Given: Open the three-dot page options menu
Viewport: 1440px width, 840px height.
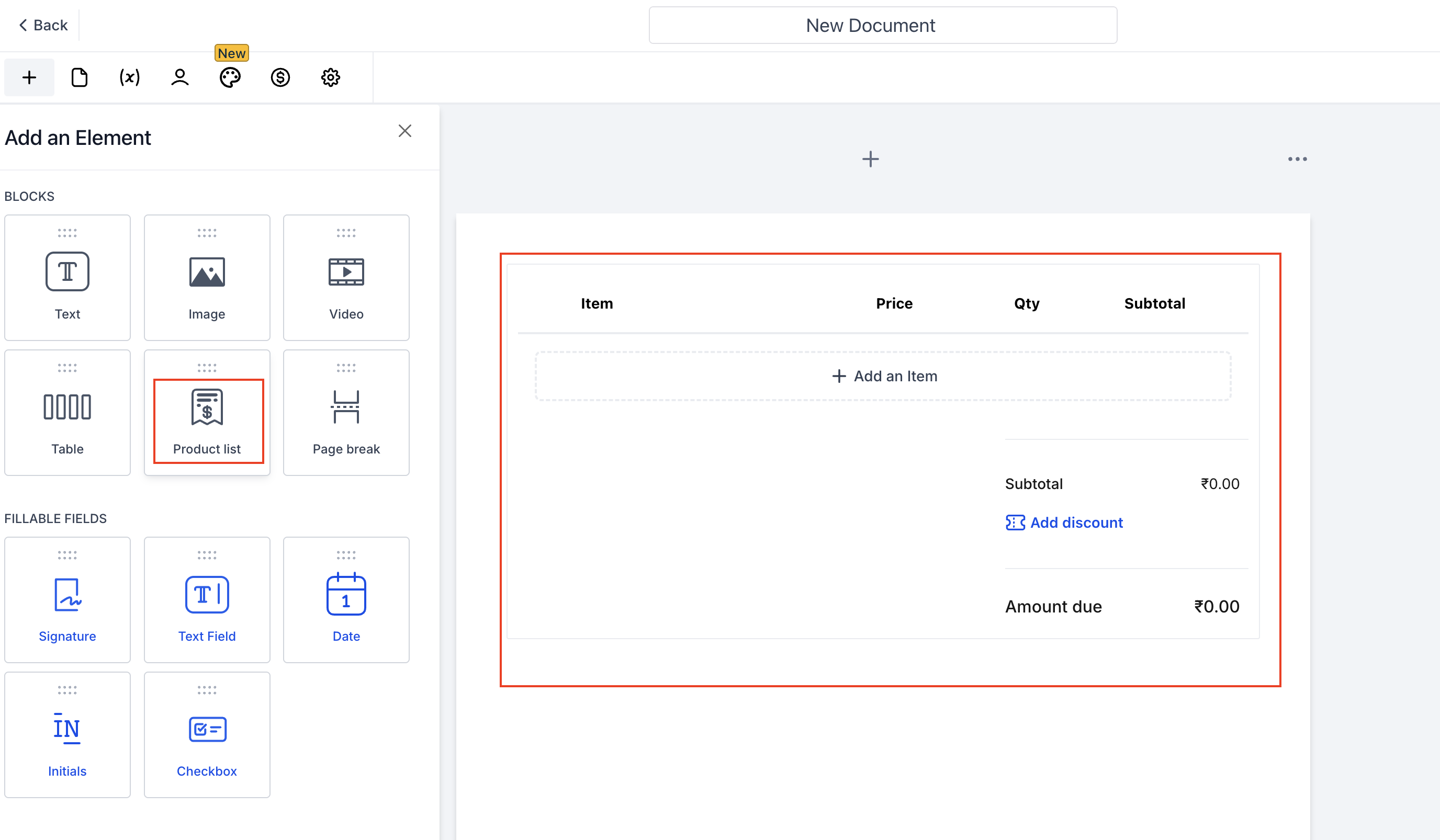Looking at the screenshot, I should pos(1297,160).
